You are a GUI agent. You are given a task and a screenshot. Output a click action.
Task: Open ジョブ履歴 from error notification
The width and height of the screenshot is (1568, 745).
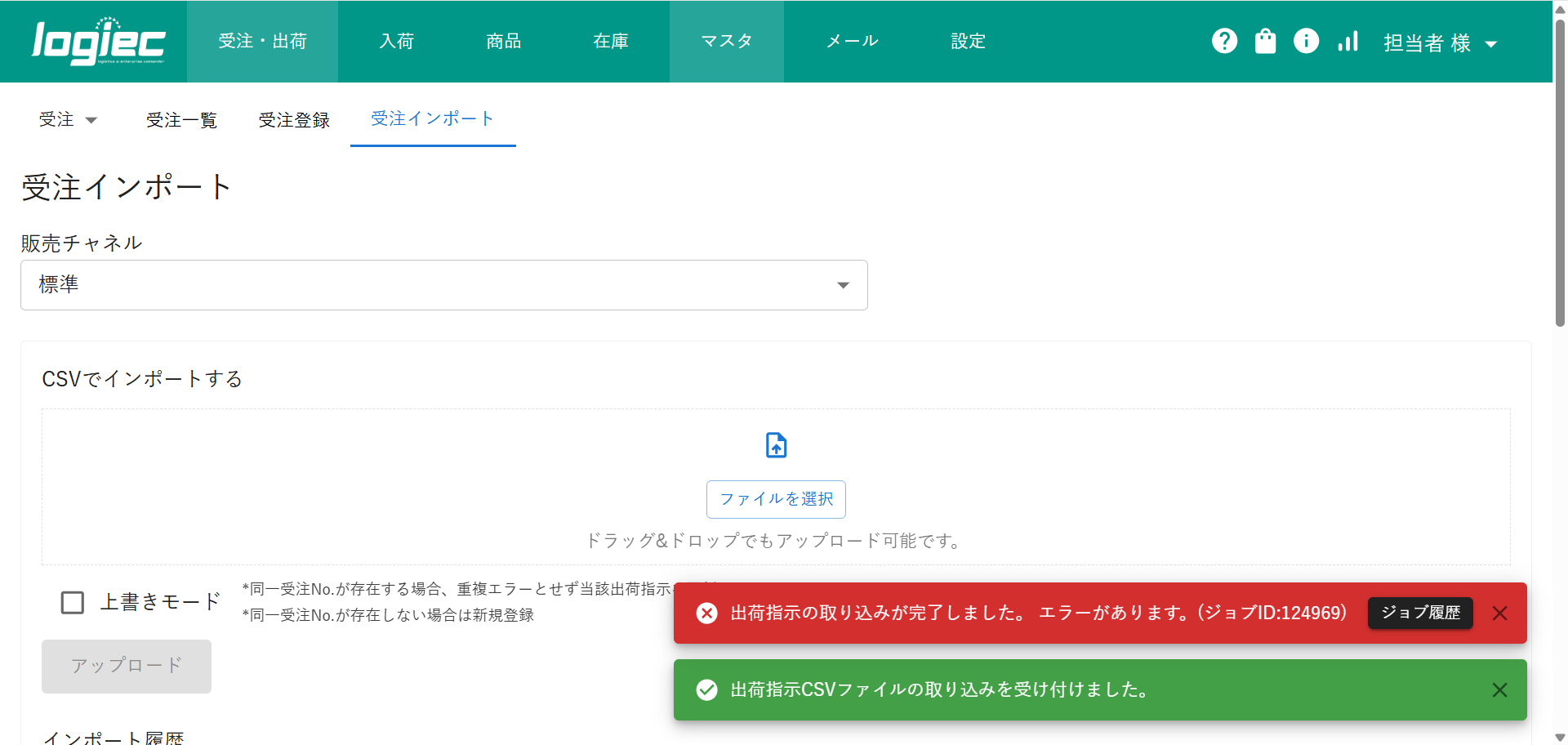pos(1420,613)
